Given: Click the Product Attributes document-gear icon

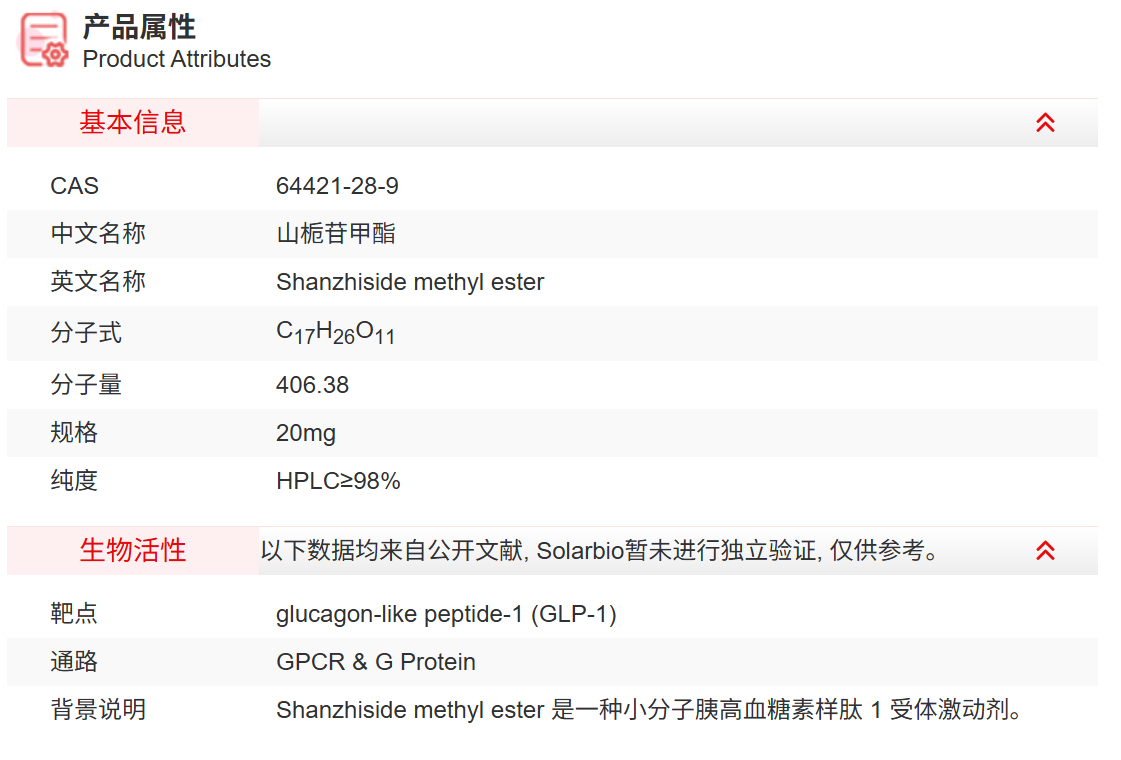Looking at the screenshot, I should point(44,40).
